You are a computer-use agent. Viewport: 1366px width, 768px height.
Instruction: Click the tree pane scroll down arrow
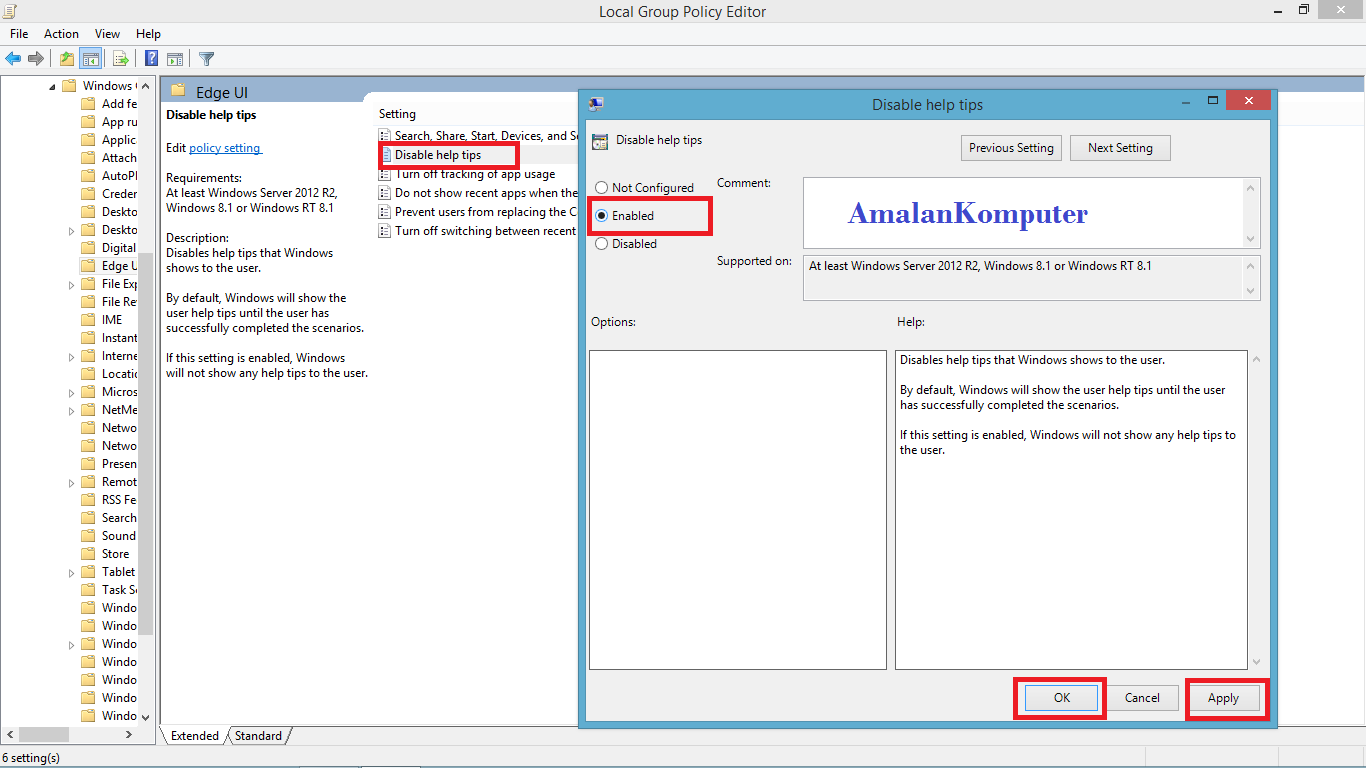(146, 716)
